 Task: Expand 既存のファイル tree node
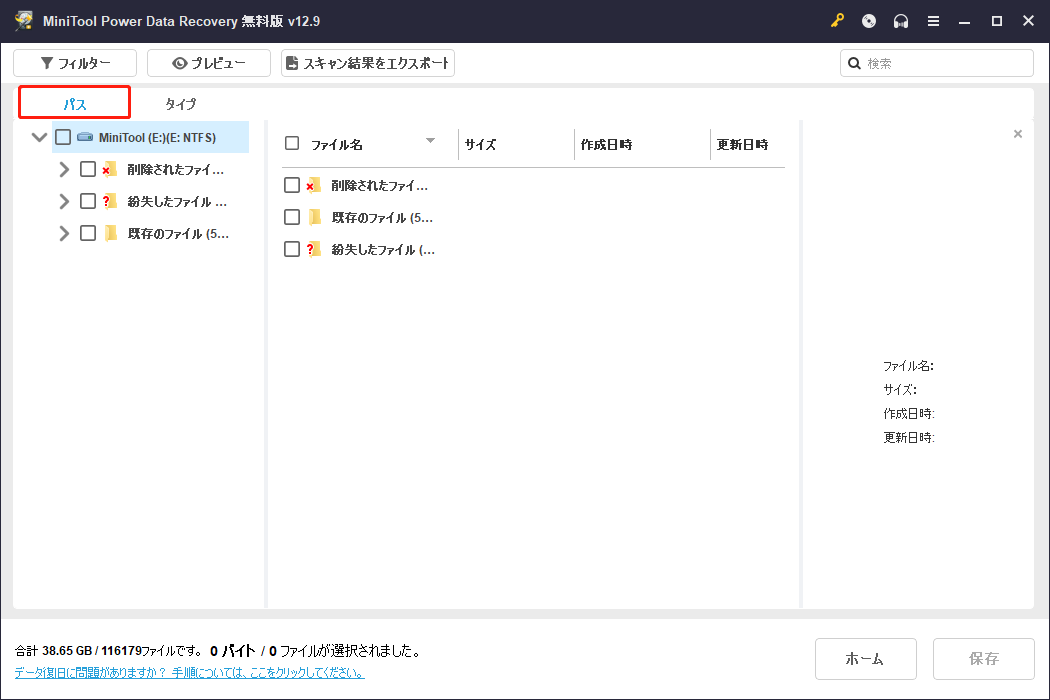pyautogui.click(x=64, y=233)
